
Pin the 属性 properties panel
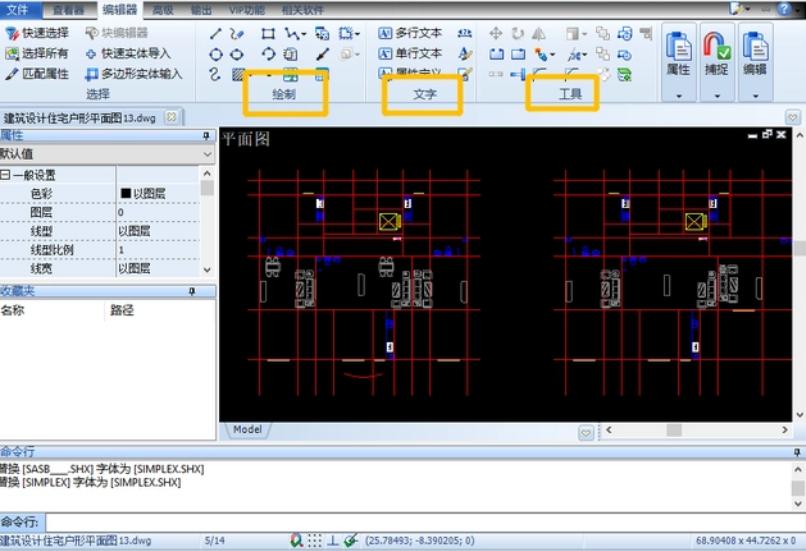[206, 136]
